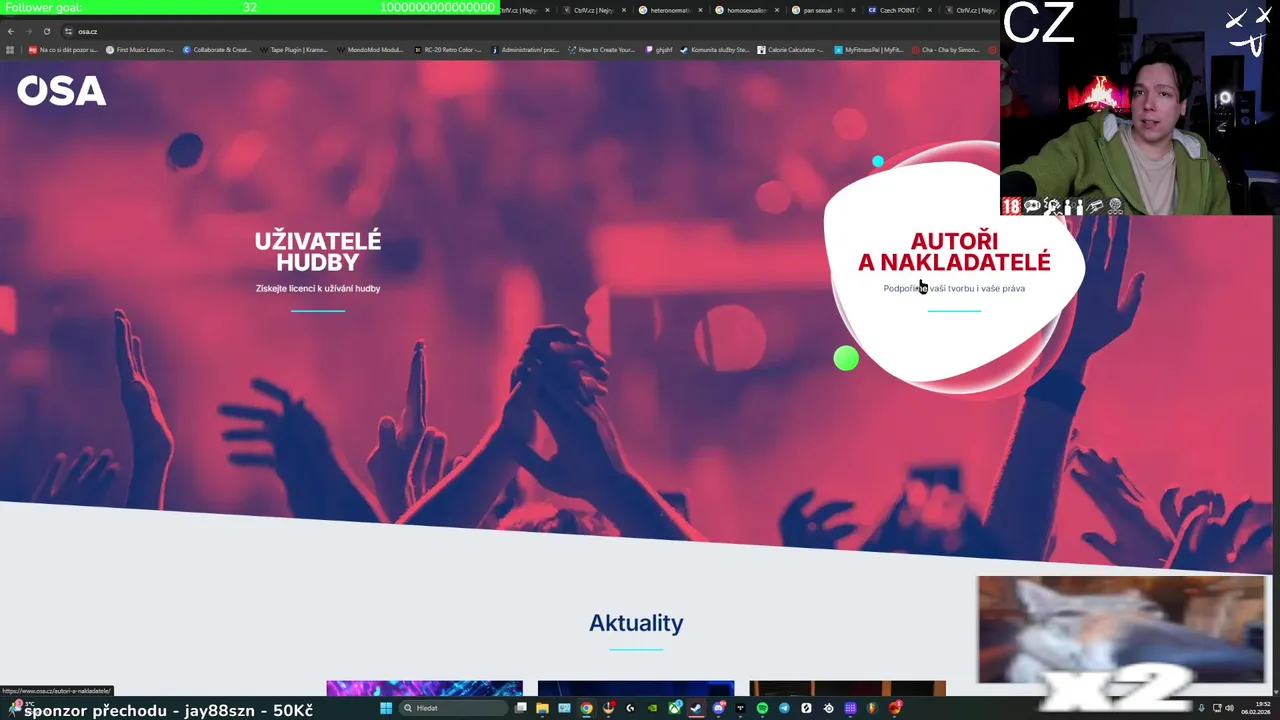Open the red-badged app at taskbar end
1280x720 pixels.
tap(895, 708)
